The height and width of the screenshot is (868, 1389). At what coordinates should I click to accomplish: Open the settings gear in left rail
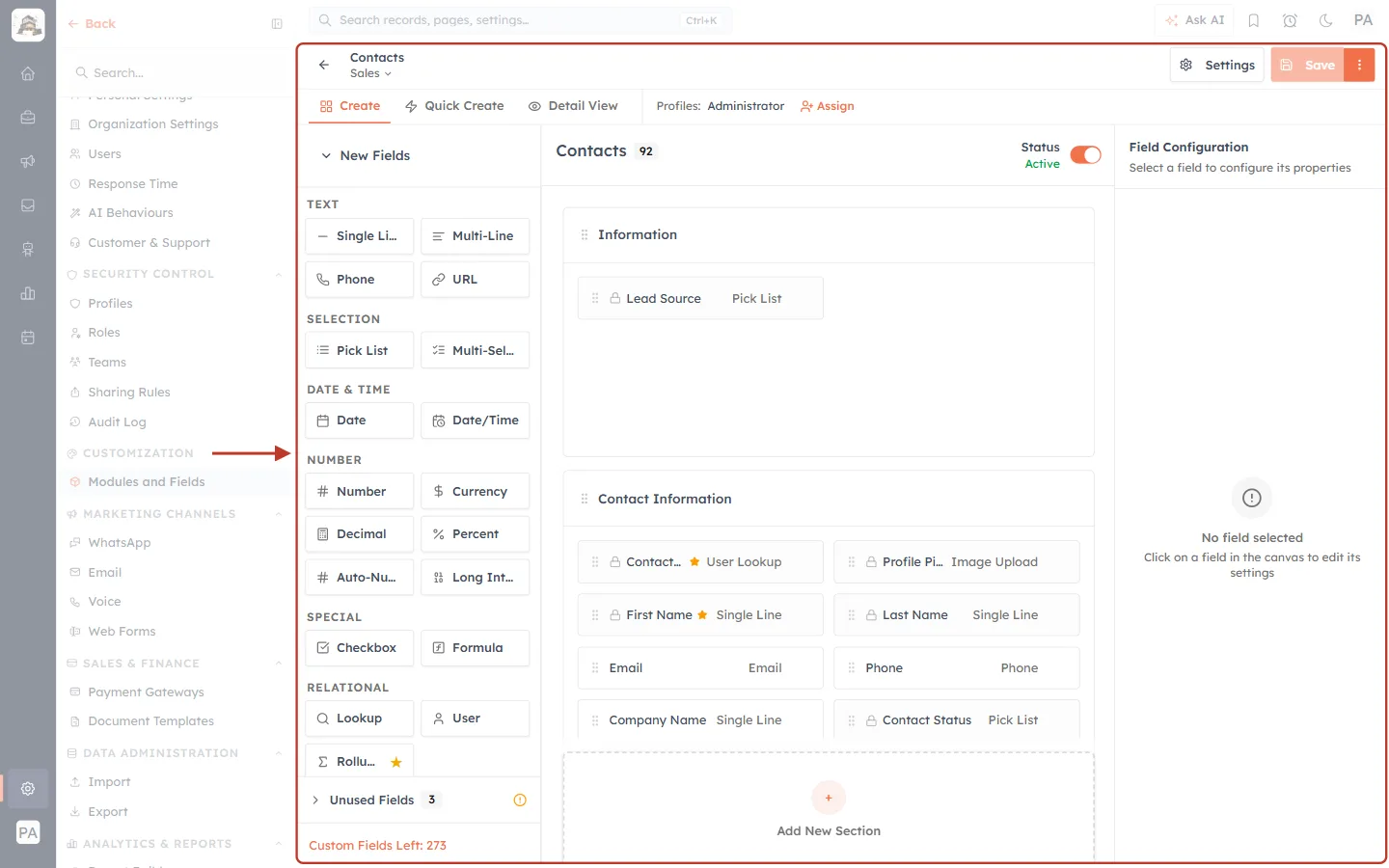click(x=28, y=788)
